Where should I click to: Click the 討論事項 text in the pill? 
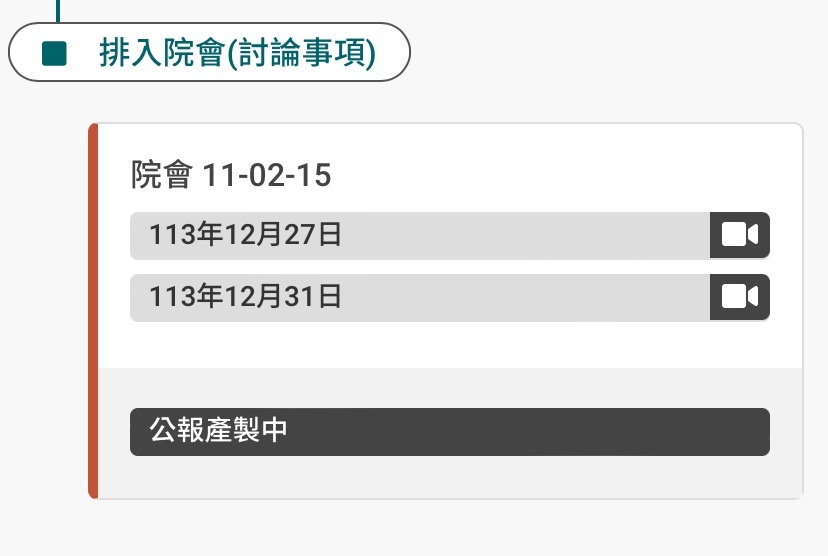302,53
